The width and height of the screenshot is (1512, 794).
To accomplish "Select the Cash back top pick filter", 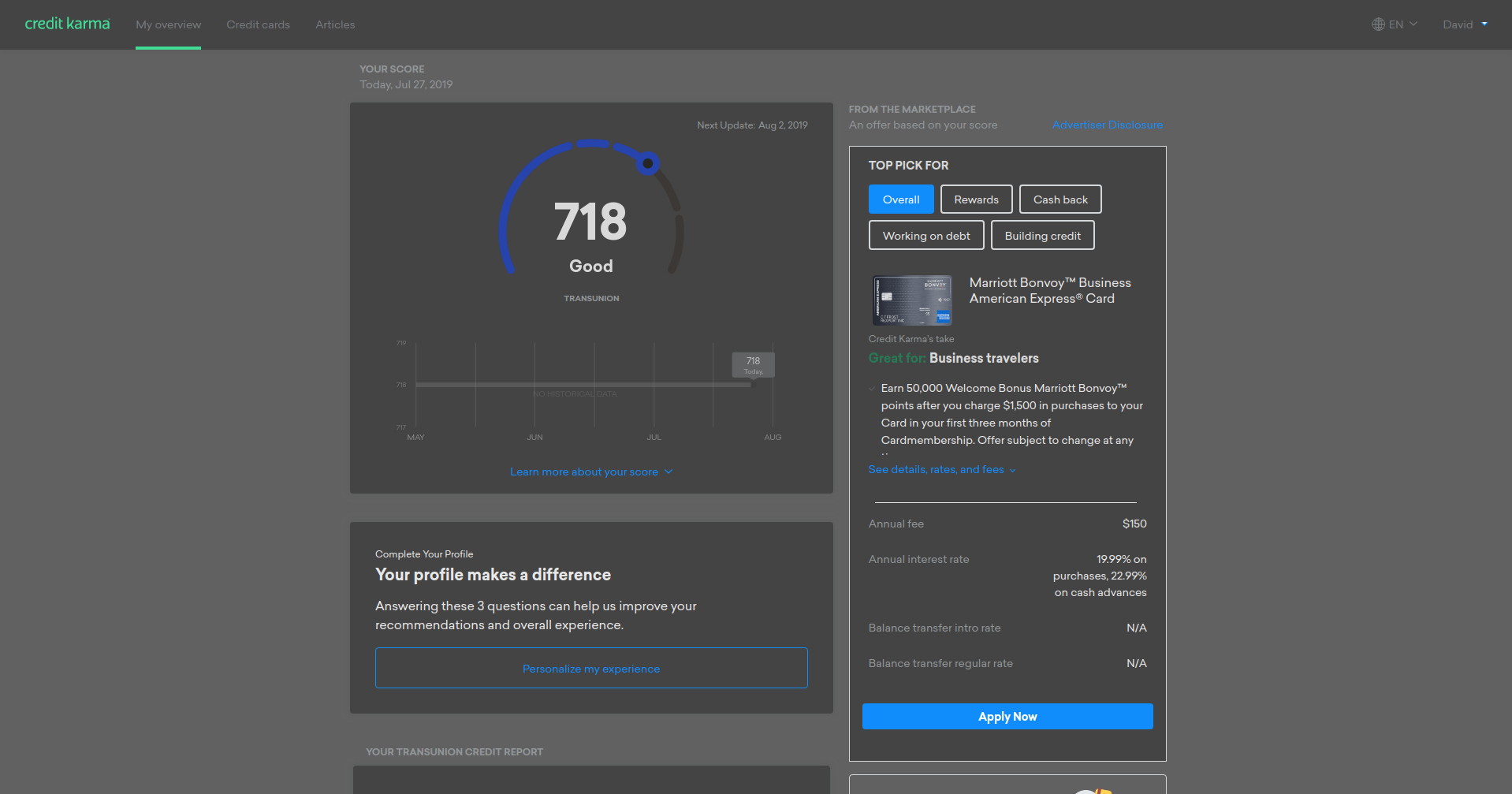I will [1060, 199].
